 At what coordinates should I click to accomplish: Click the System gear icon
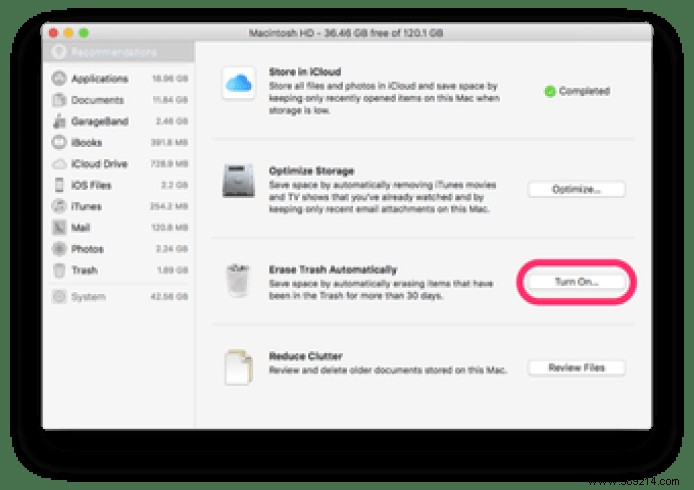[x=59, y=297]
